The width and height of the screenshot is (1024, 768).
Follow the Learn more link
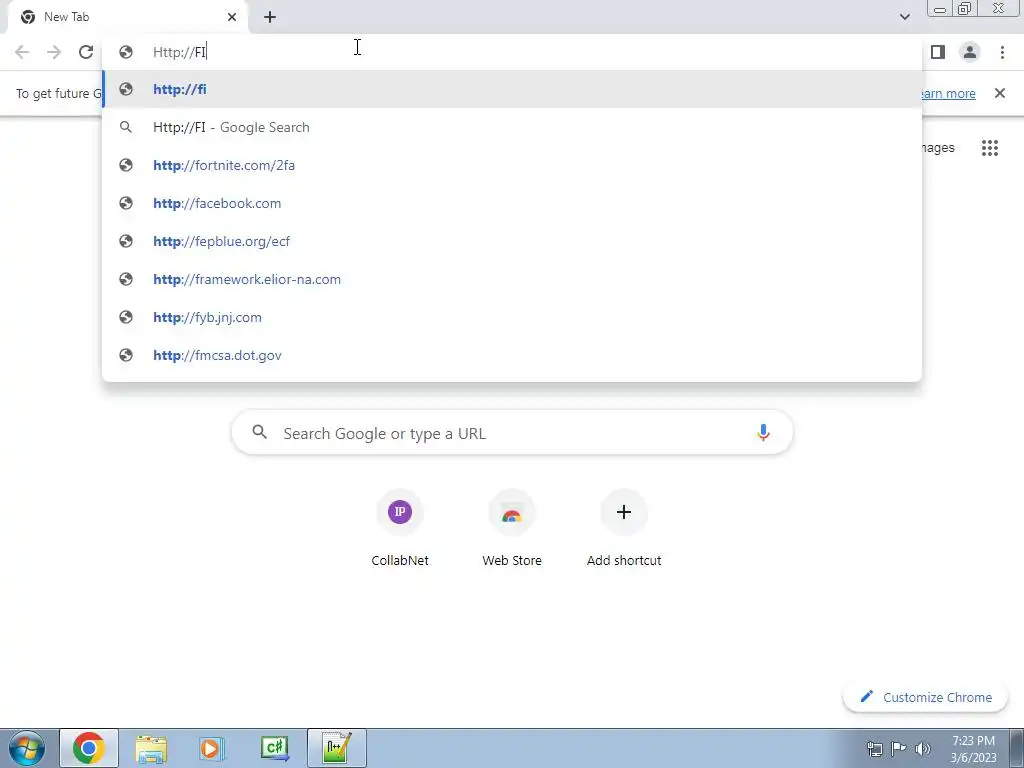tap(948, 93)
